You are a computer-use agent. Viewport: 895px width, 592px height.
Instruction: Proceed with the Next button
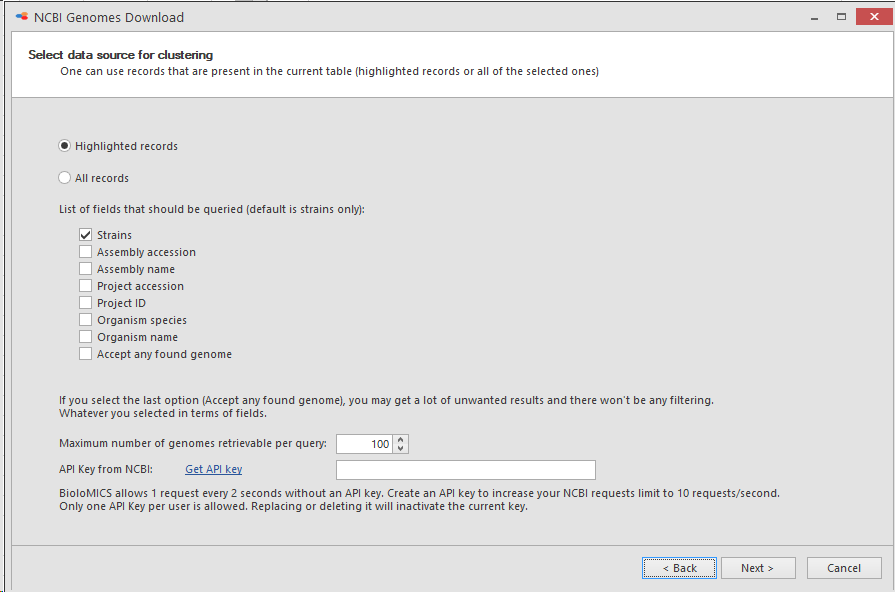tap(758, 568)
